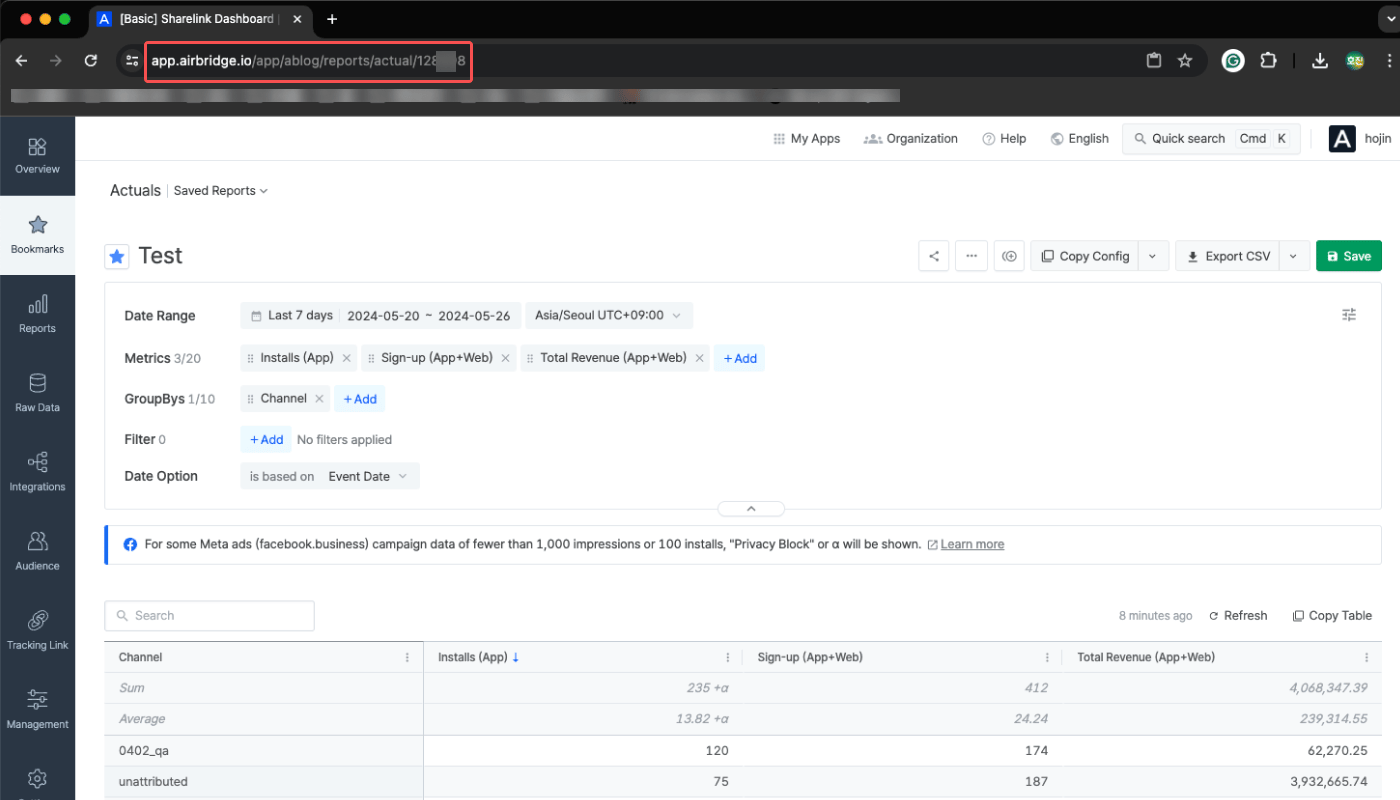Open the Learn more link
1400x800 pixels.
point(972,545)
